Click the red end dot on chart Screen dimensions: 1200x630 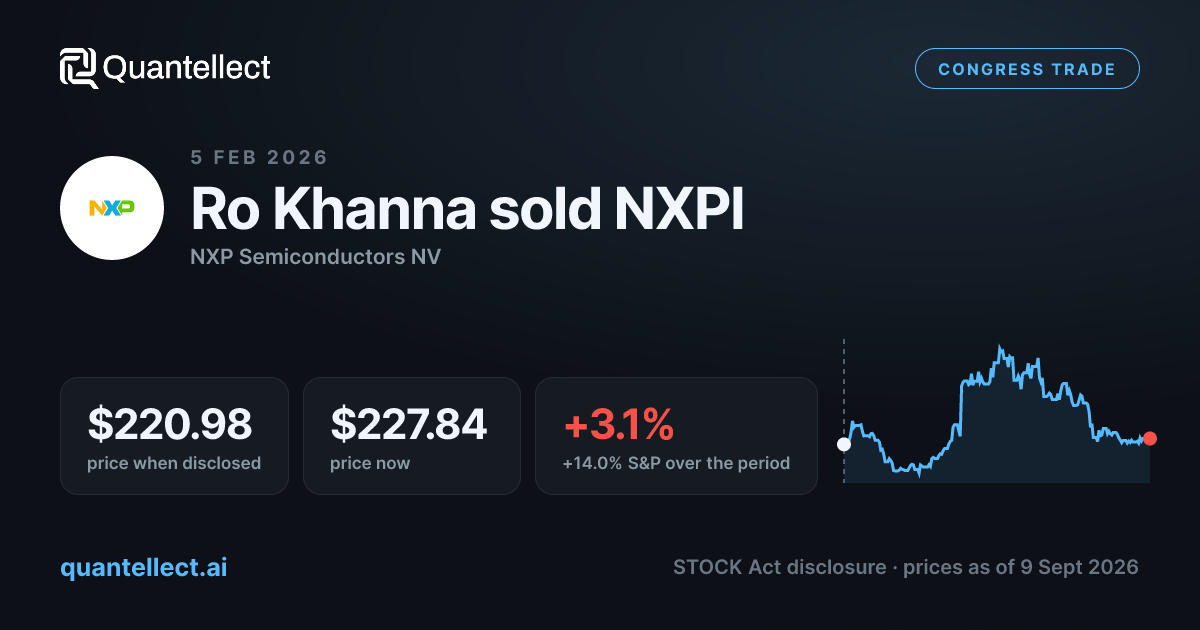1150,438
